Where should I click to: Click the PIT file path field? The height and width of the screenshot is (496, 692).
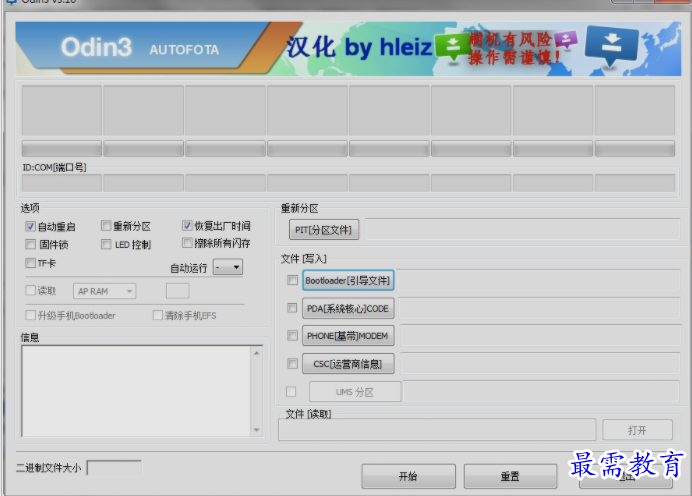(523, 229)
